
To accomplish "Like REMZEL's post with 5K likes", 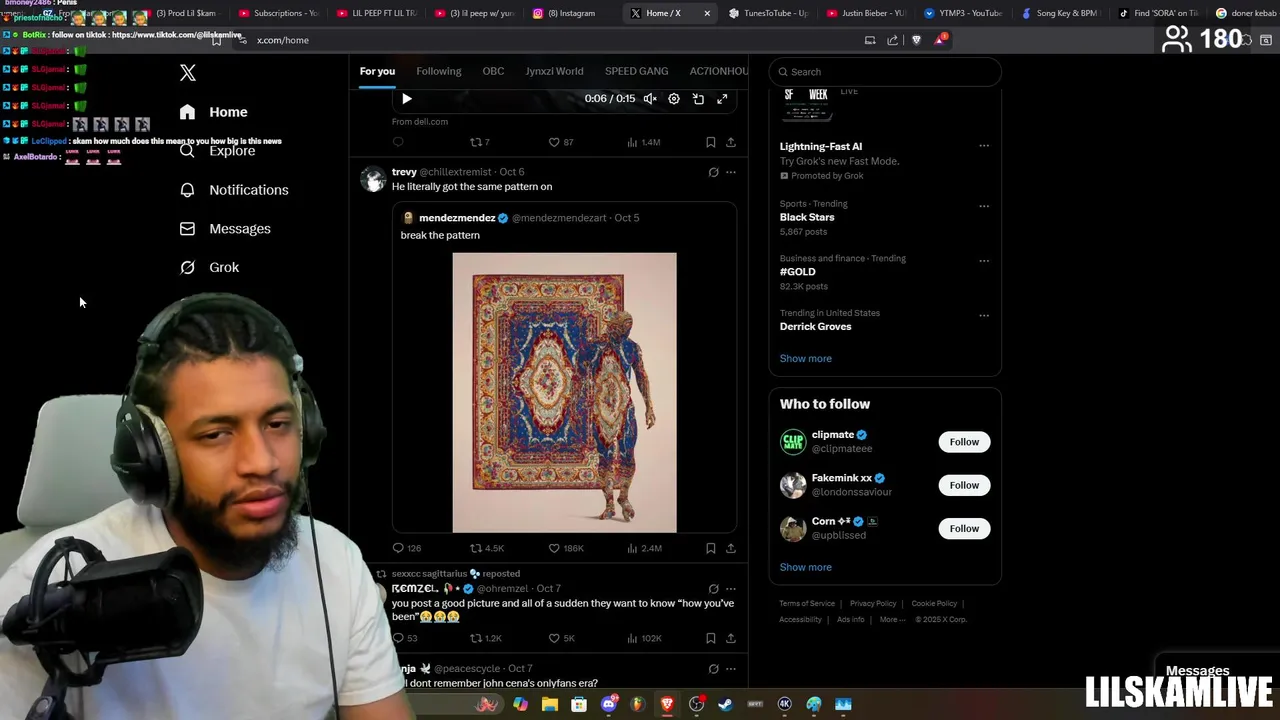I will pos(562,638).
